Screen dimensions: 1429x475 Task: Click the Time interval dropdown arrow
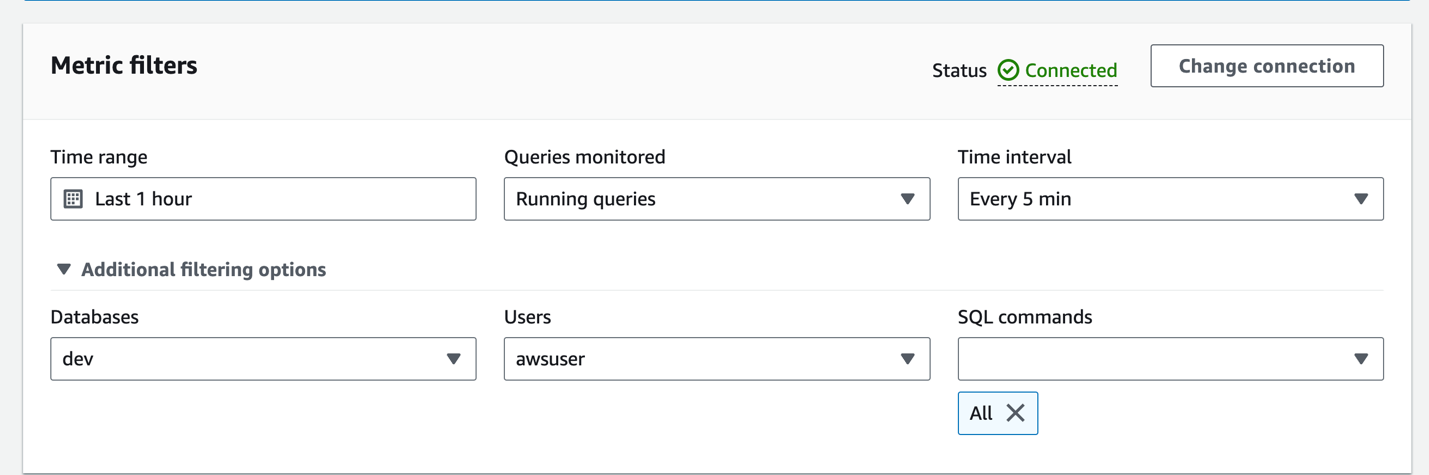pos(1360,199)
